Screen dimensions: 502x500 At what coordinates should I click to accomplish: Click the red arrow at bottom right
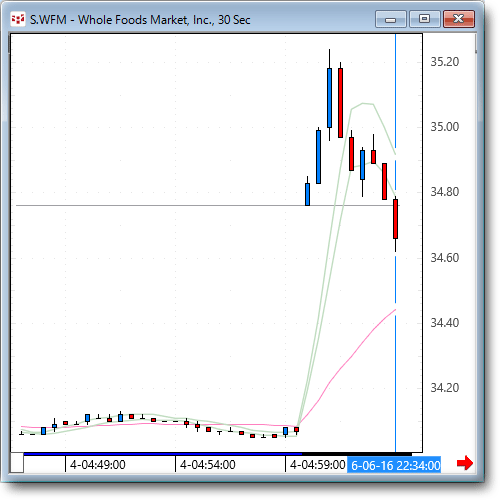pyautogui.click(x=465, y=463)
